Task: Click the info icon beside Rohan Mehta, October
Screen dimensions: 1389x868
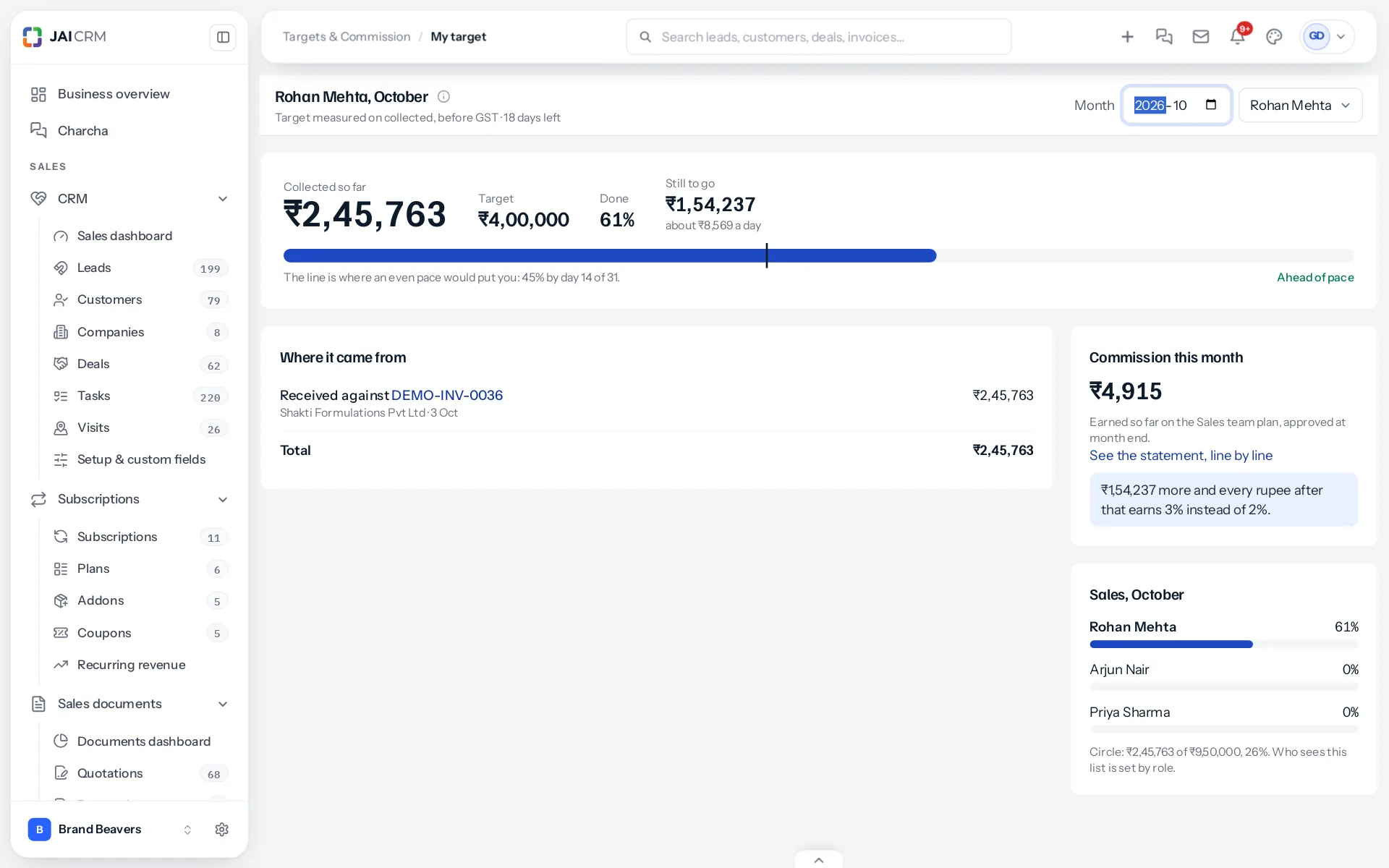Action: [443, 97]
